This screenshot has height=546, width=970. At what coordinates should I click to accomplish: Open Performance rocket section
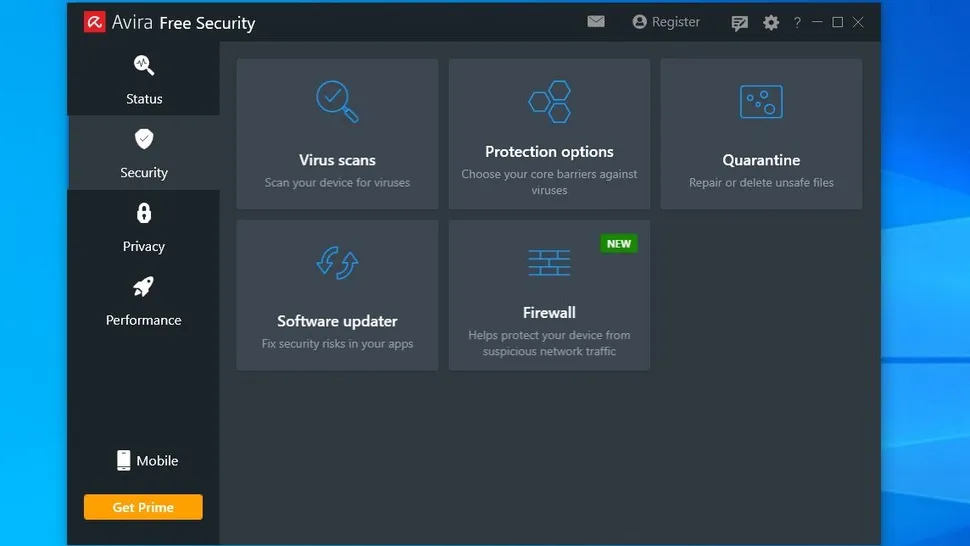(x=144, y=300)
